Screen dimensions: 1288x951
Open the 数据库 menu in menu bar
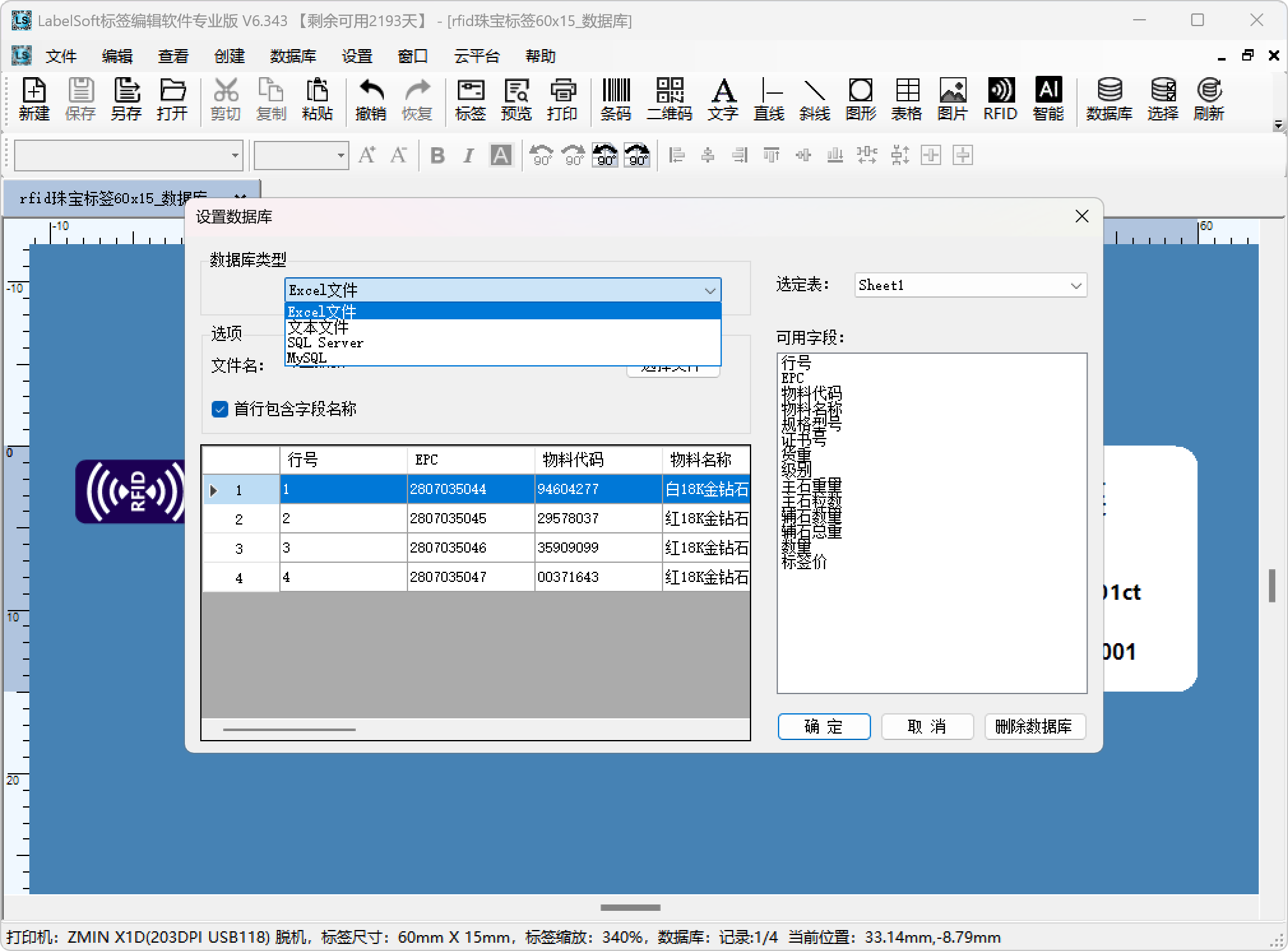click(293, 56)
